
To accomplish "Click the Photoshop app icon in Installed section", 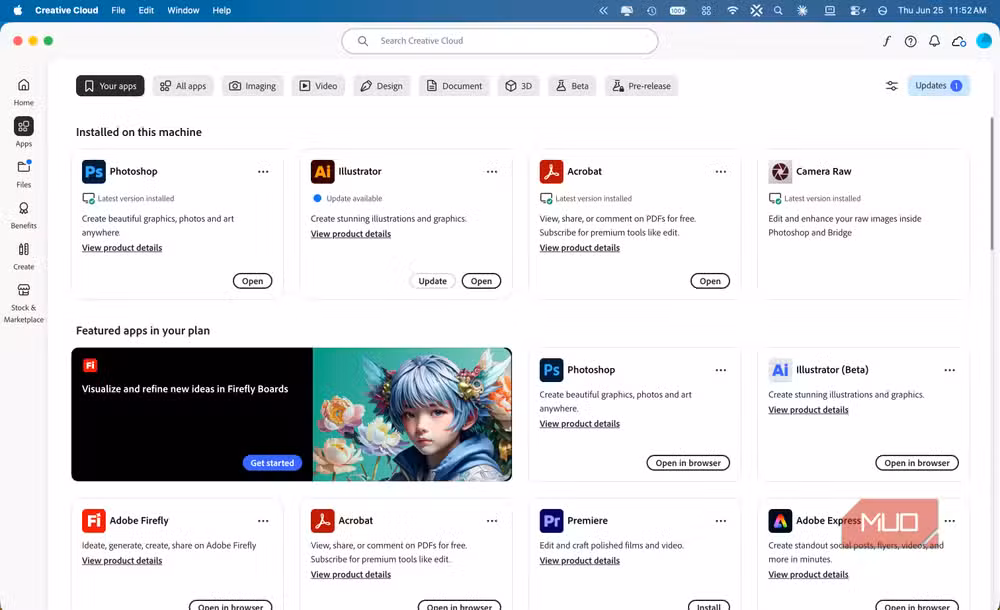I will (x=94, y=172).
